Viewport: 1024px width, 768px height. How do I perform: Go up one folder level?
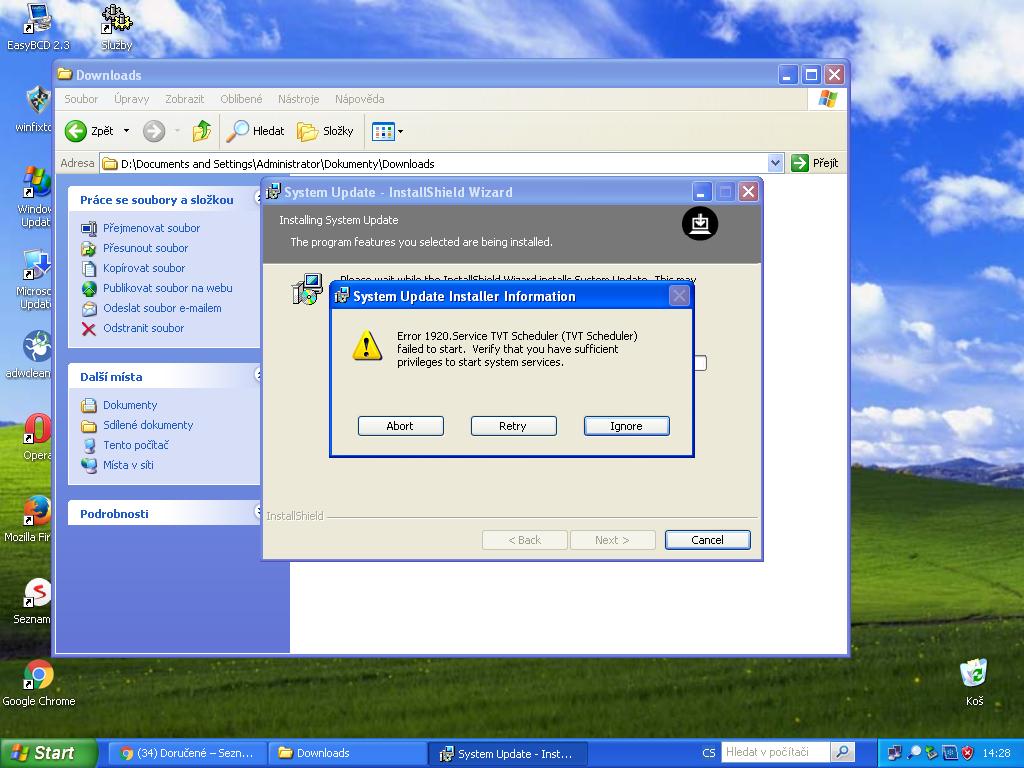click(202, 131)
